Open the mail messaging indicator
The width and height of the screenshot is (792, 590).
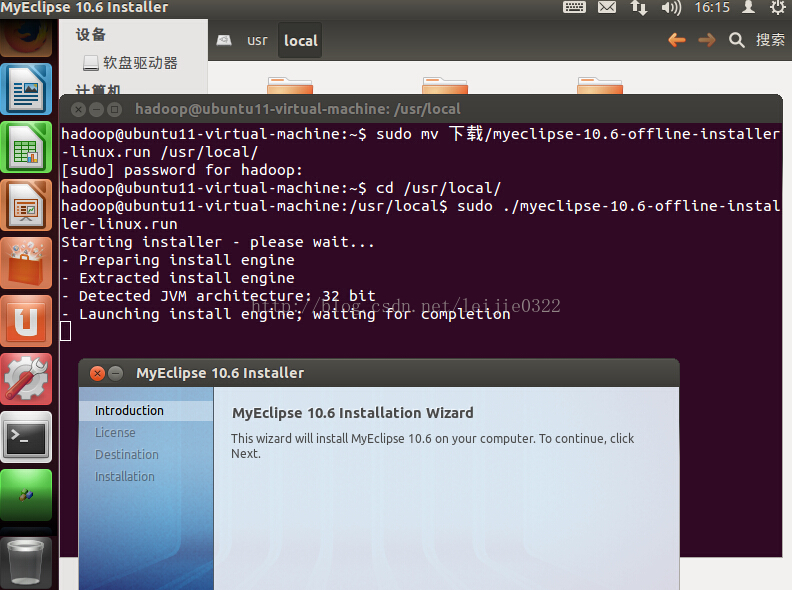pos(607,8)
